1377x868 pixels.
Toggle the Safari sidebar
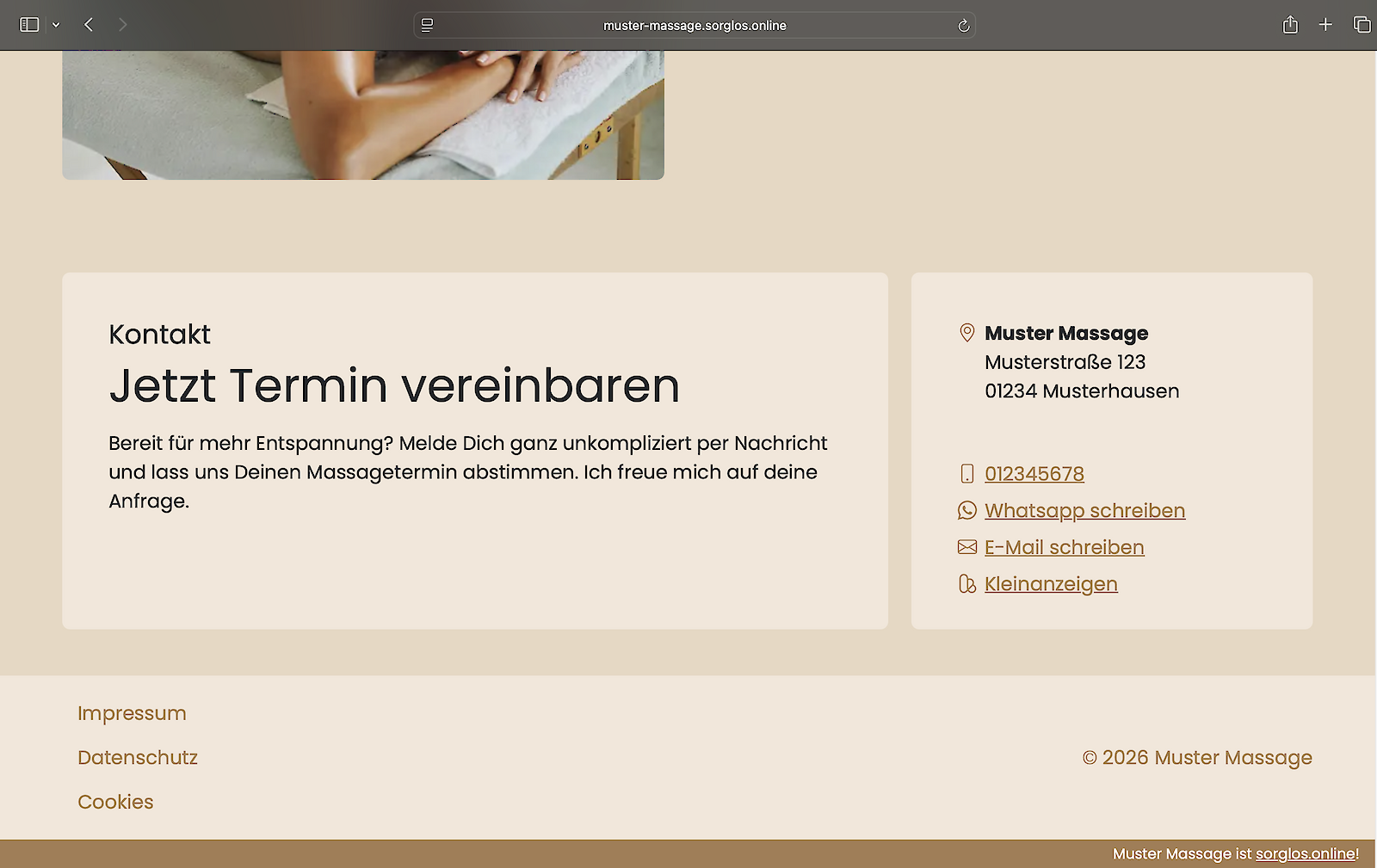(29, 25)
